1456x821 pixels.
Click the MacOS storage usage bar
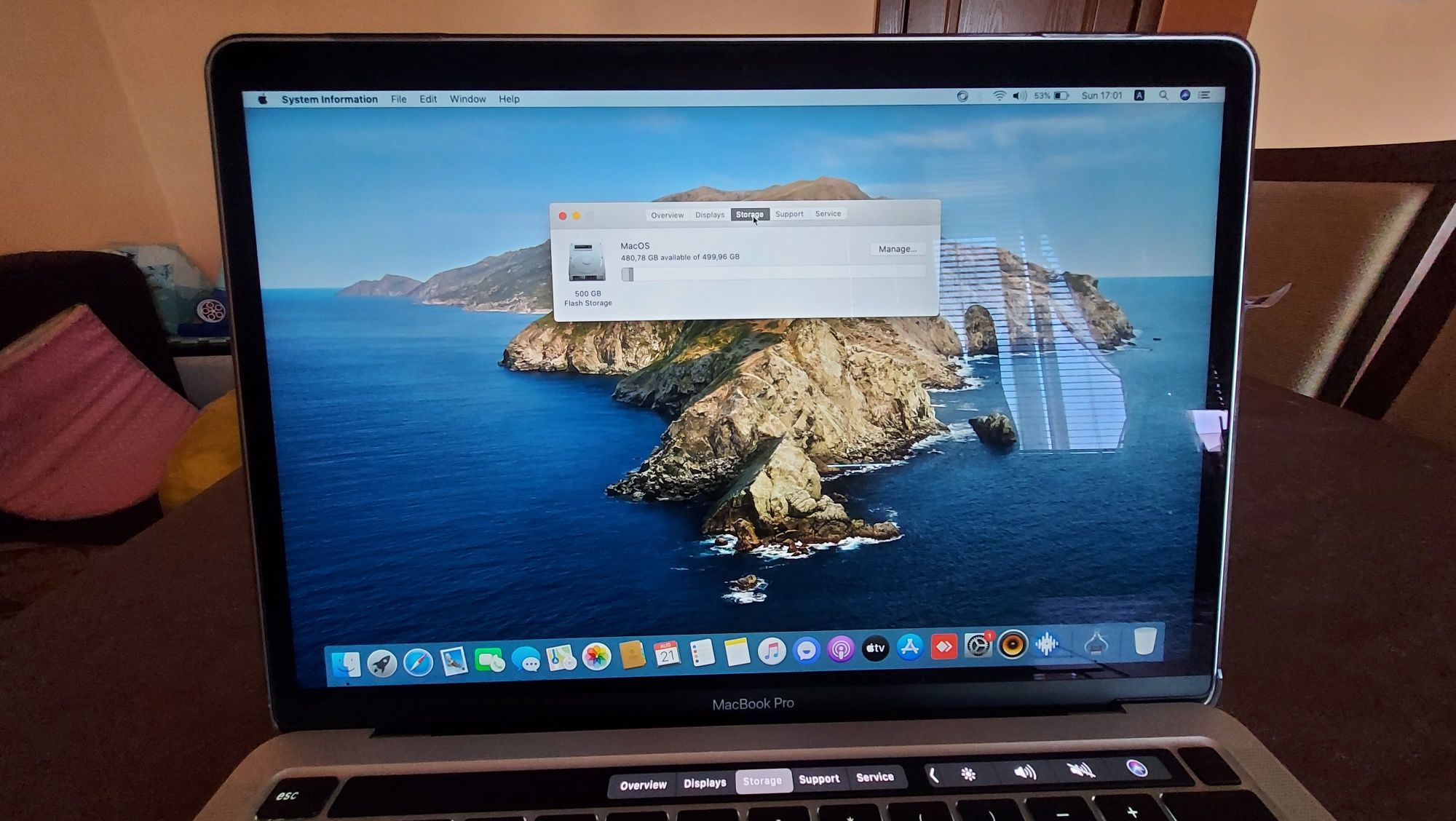[x=773, y=274]
